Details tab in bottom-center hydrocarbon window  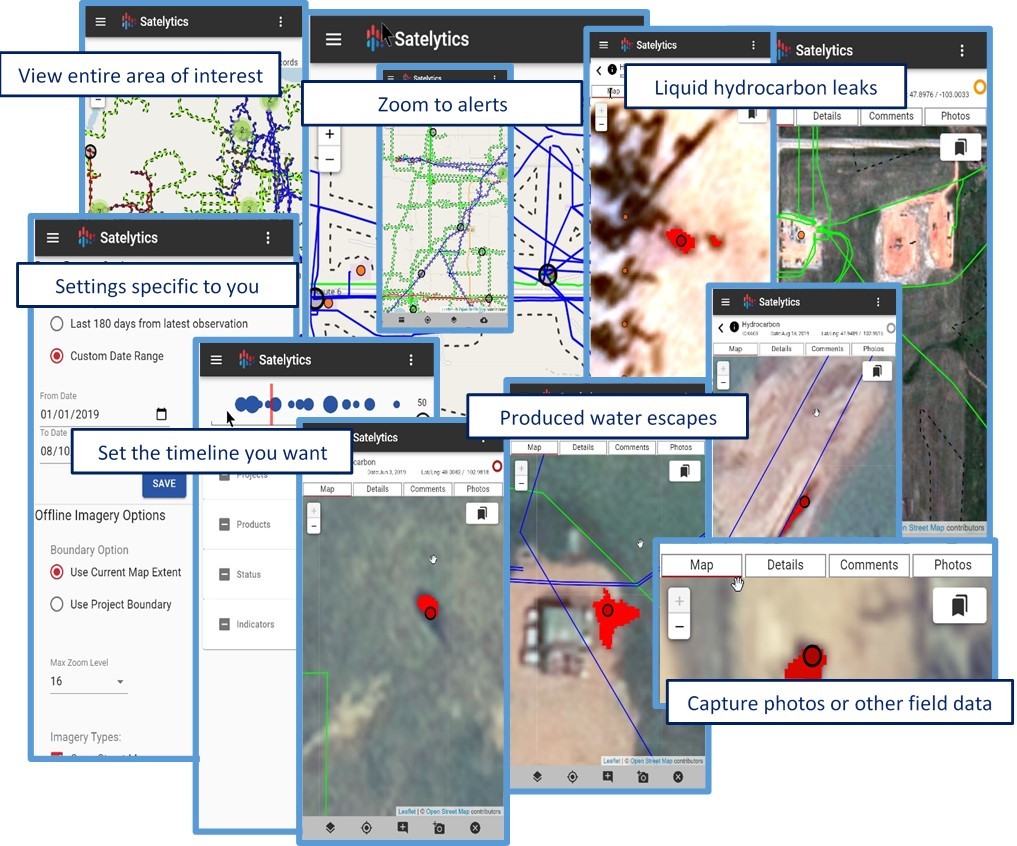377,489
